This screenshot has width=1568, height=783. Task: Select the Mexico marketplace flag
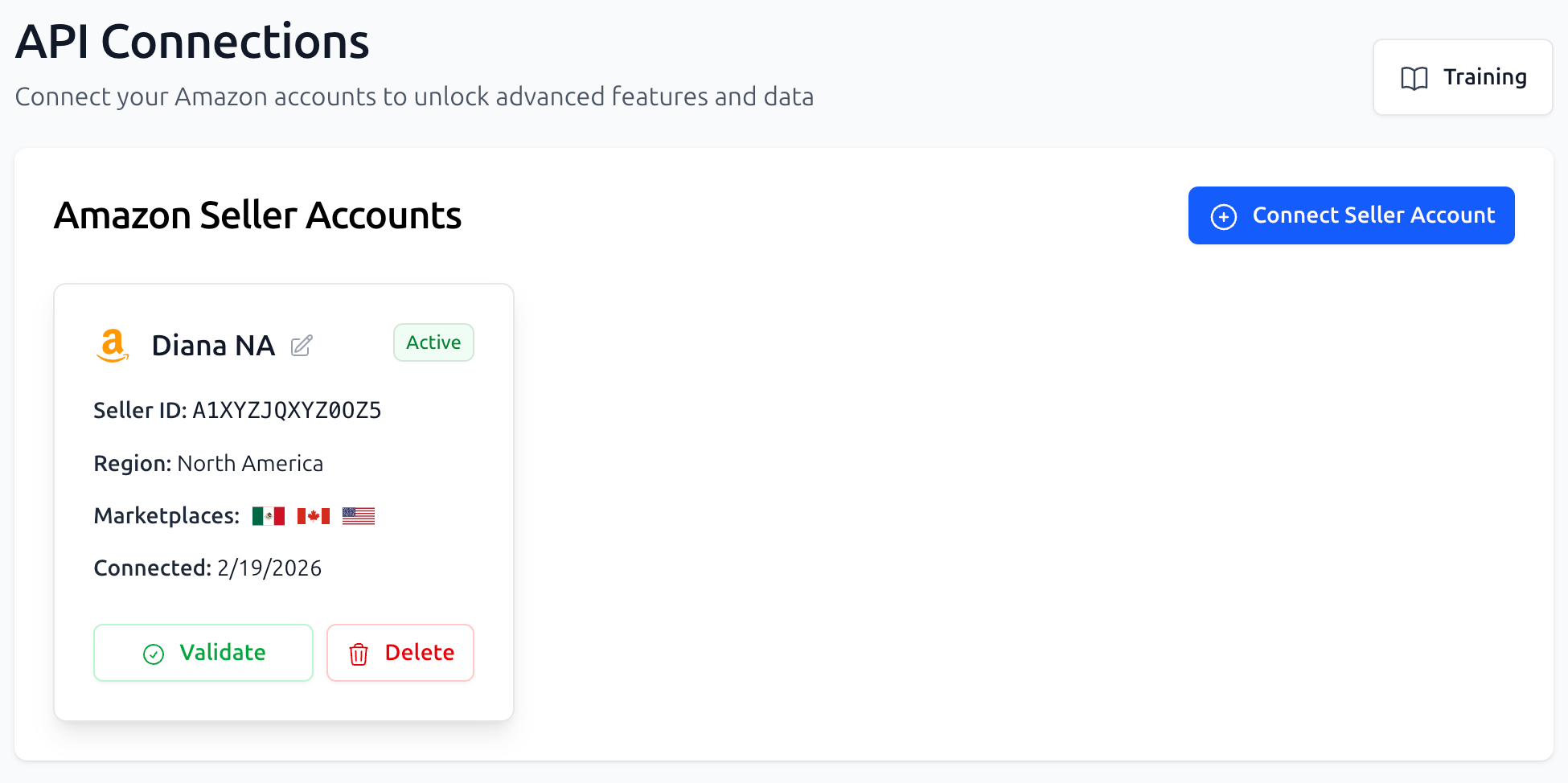click(x=269, y=515)
